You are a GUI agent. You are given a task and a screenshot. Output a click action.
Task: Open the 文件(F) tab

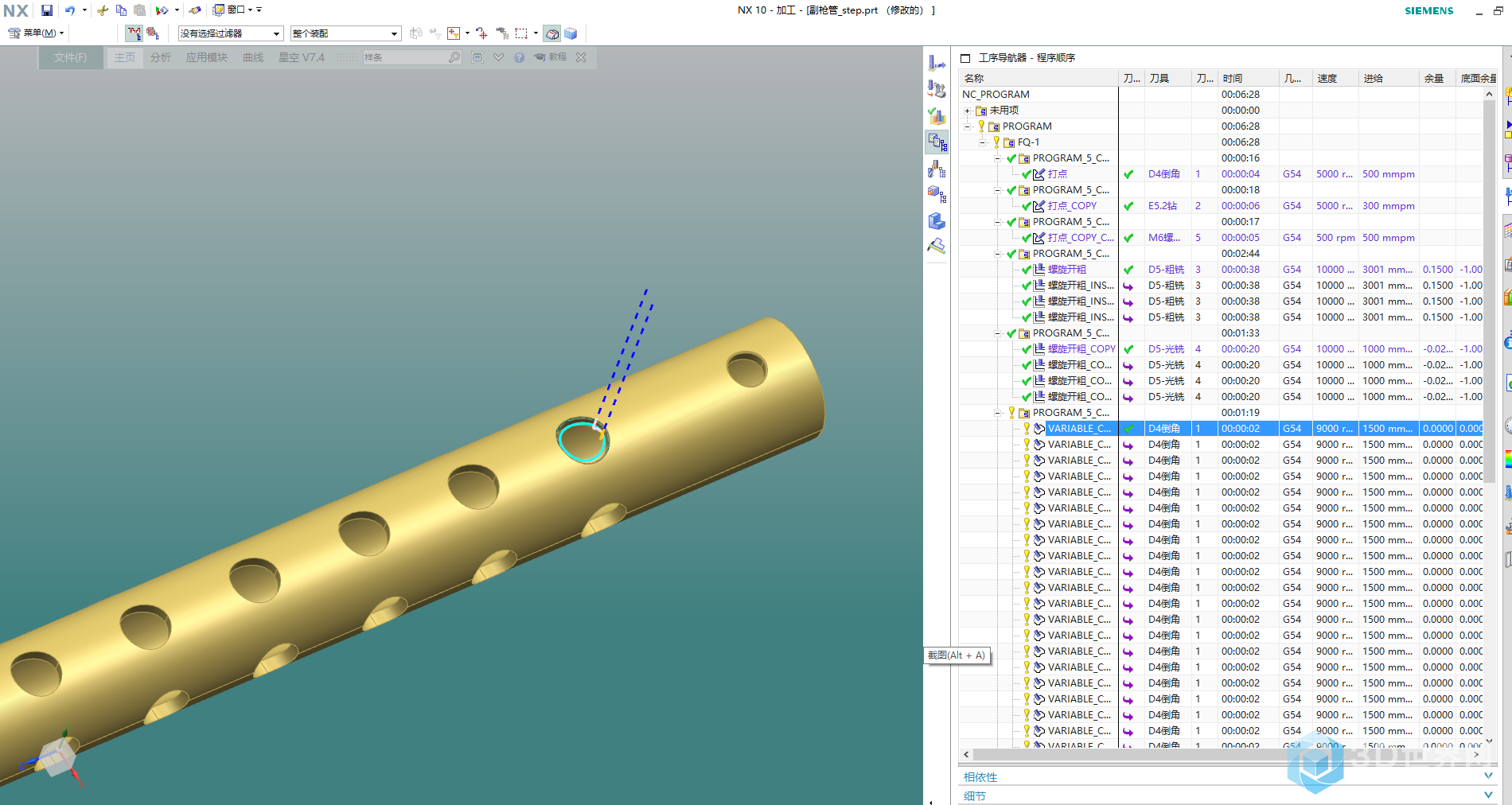[71, 57]
